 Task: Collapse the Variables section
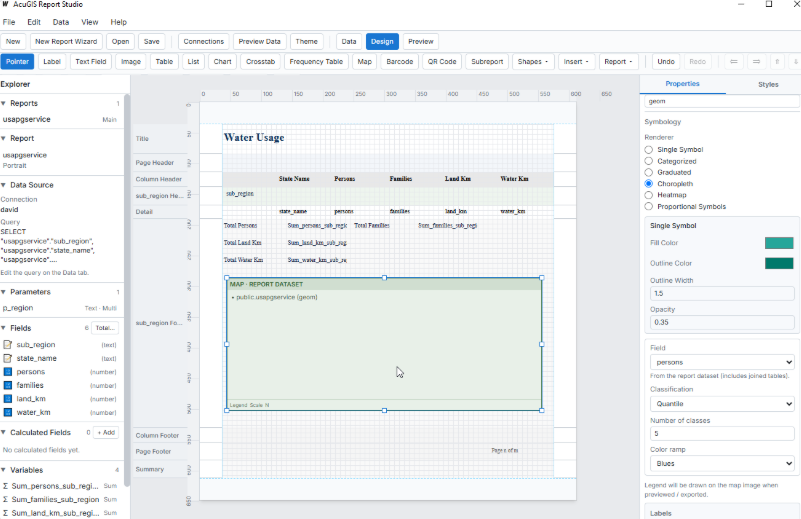click(4, 470)
